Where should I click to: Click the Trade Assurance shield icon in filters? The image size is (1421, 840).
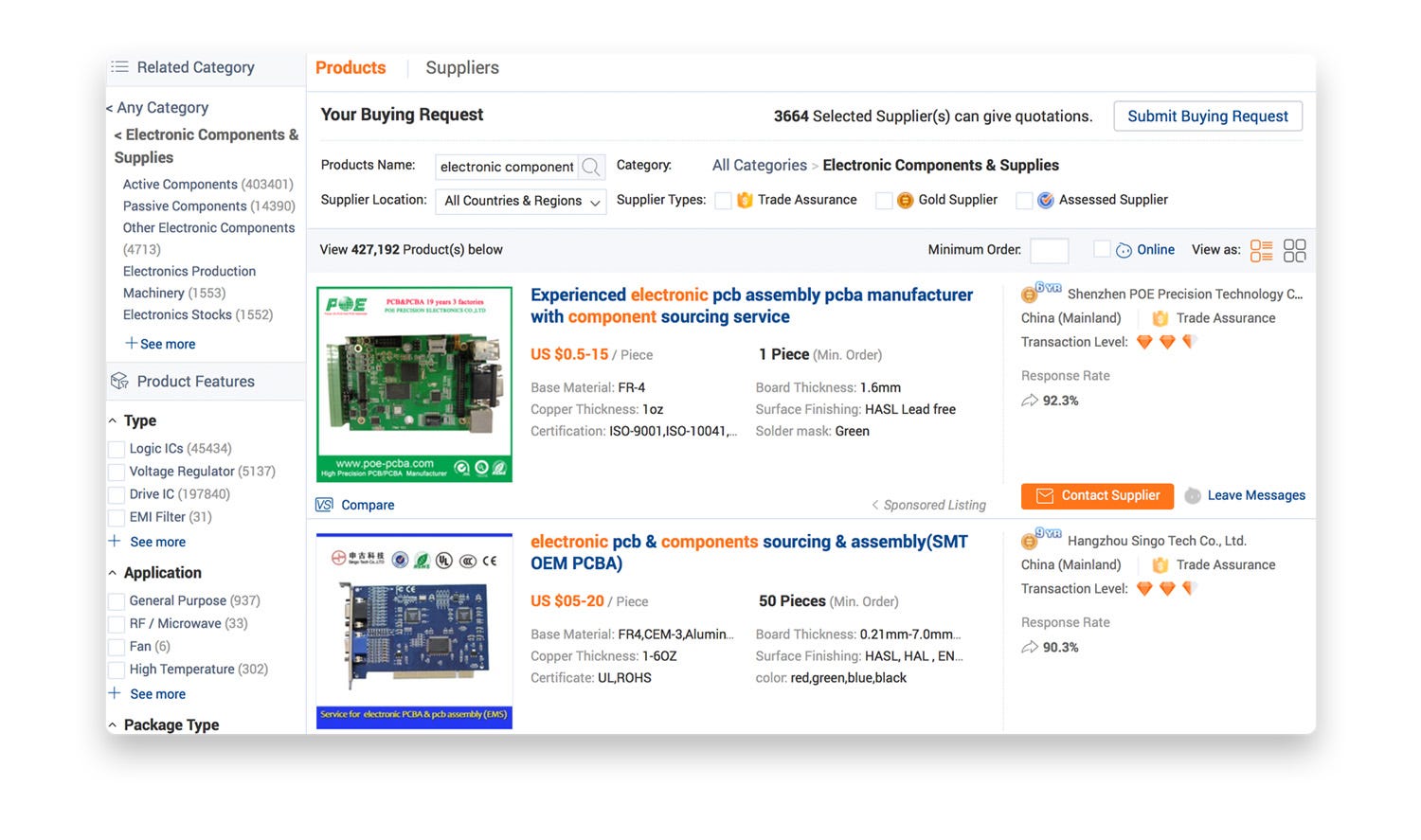click(745, 200)
